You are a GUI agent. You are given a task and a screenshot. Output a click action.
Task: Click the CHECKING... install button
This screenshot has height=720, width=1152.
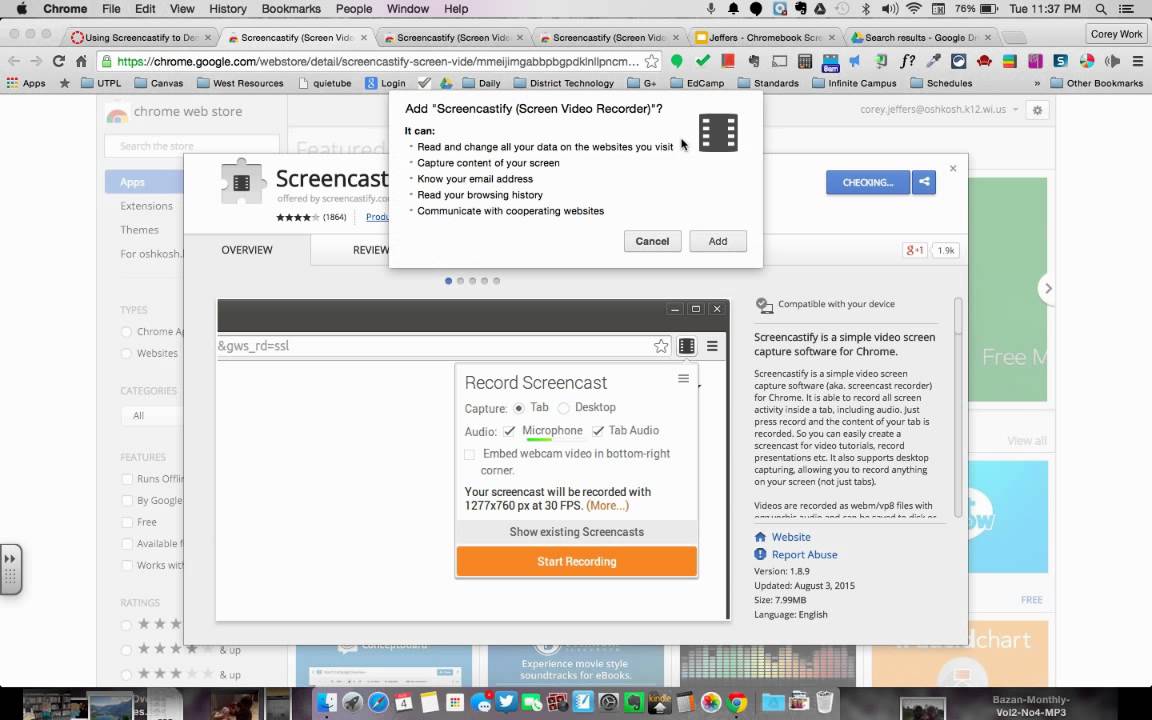tap(868, 182)
